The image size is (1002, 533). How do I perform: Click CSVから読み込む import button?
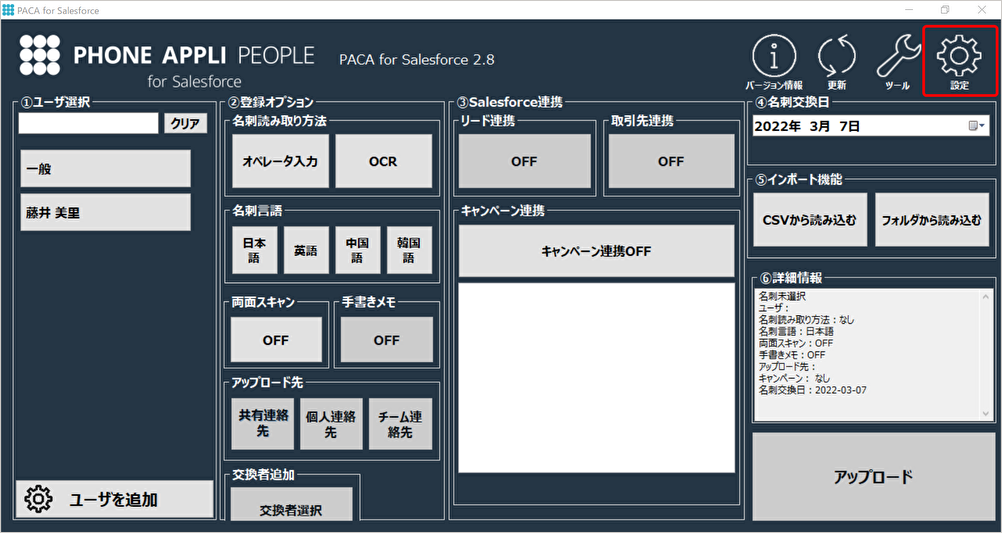click(810, 219)
